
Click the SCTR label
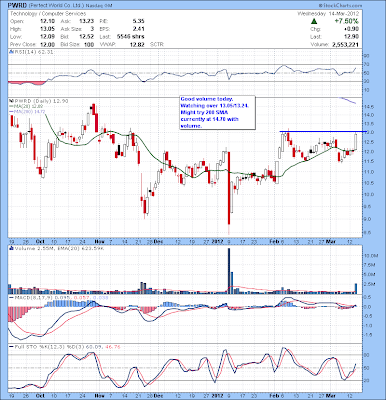click(x=156, y=44)
